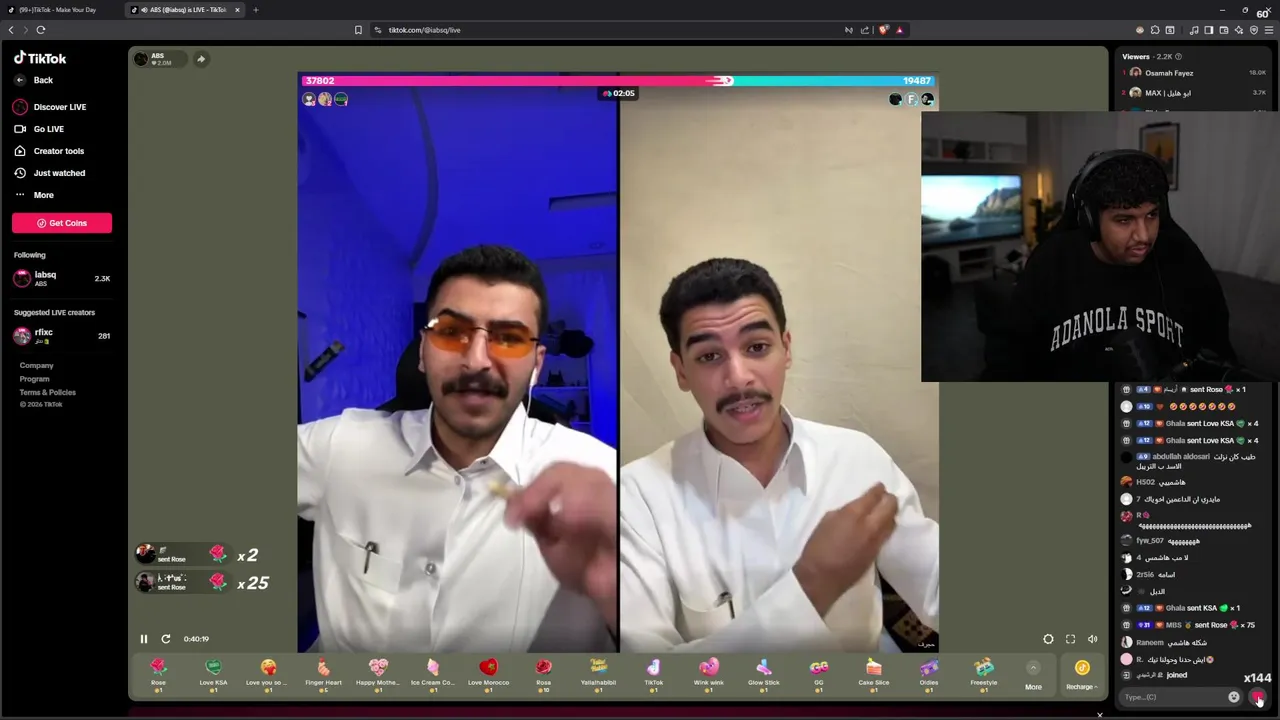This screenshot has width=1280, height=720.
Task: Toggle fullscreen mode on the player
Action: [1070, 639]
